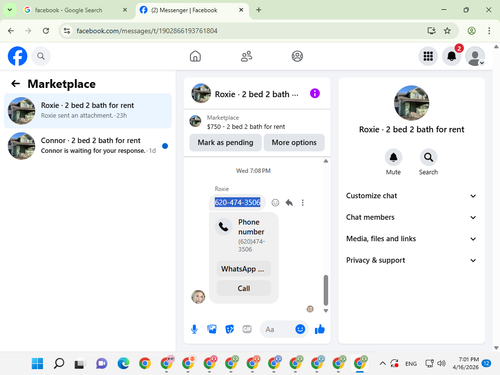The width and height of the screenshot is (500, 375).
Task: Click the chat scrollbar up arrow
Action: tap(326, 161)
